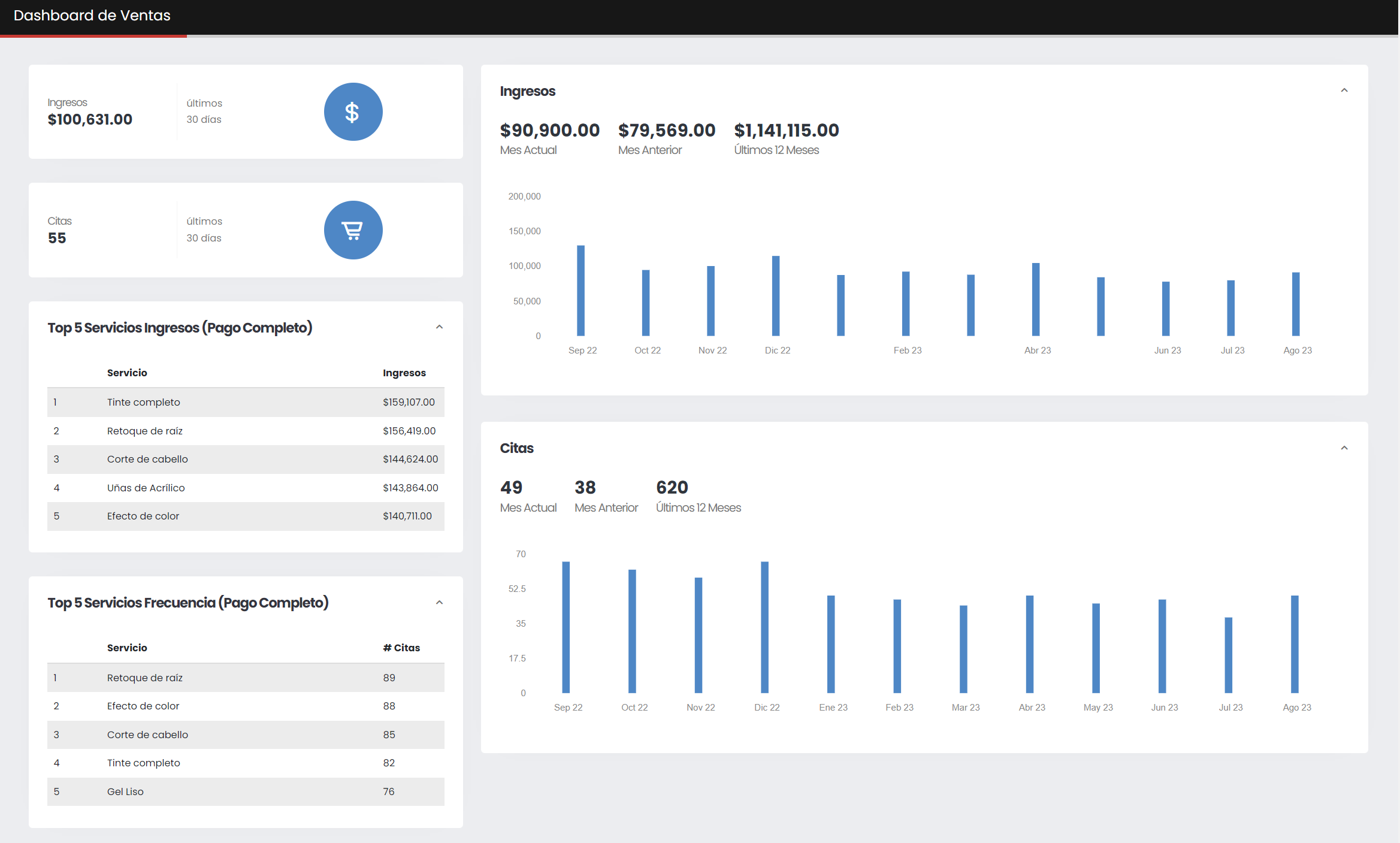1400x843 pixels.
Task: Click the $90,900.00 Mes Actual figure
Action: 550,130
